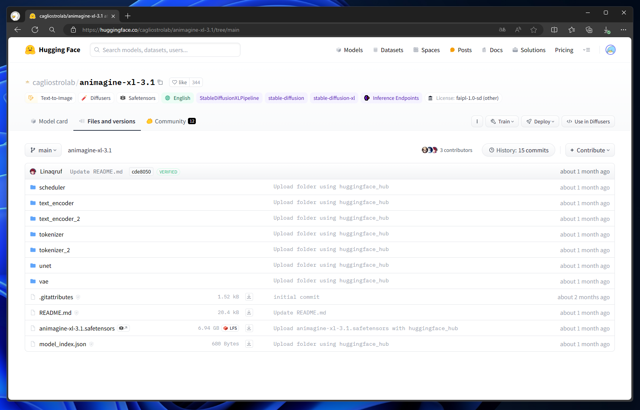Open Docs in top navigation

(492, 50)
